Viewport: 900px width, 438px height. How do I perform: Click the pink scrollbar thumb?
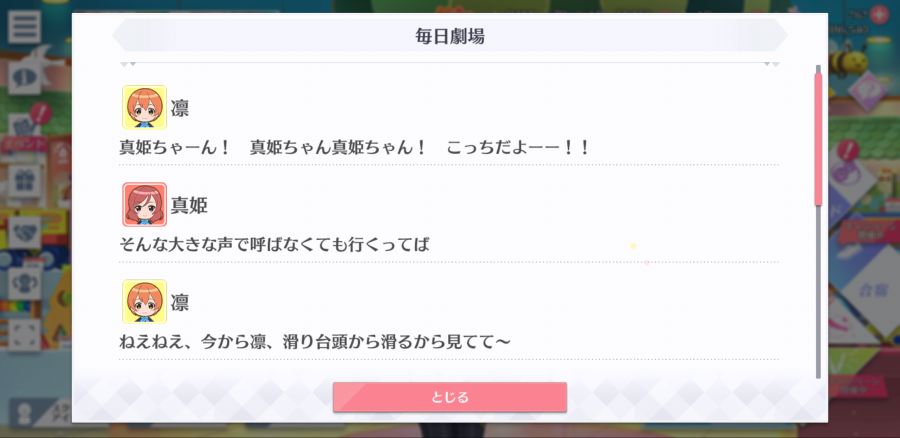click(x=818, y=137)
